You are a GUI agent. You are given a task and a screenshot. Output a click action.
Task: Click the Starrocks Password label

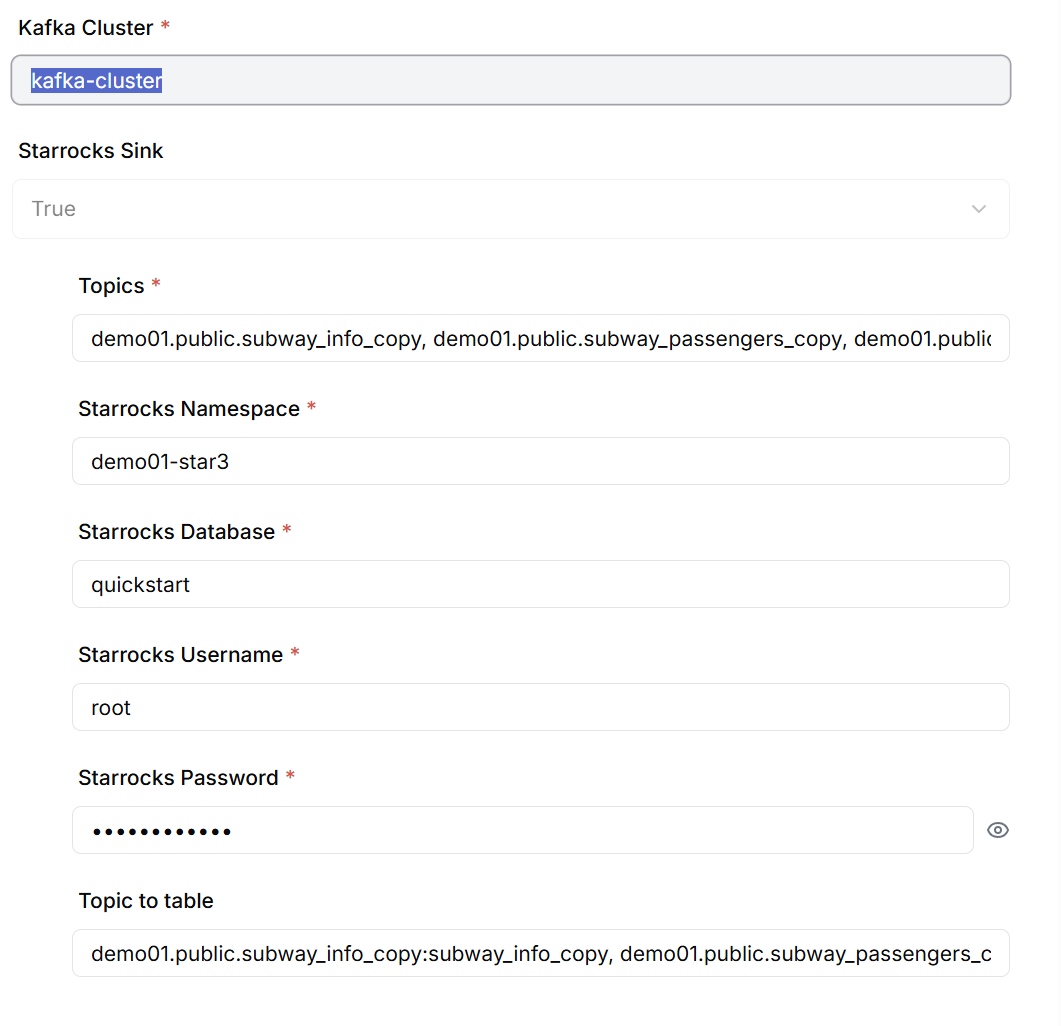click(179, 778)
